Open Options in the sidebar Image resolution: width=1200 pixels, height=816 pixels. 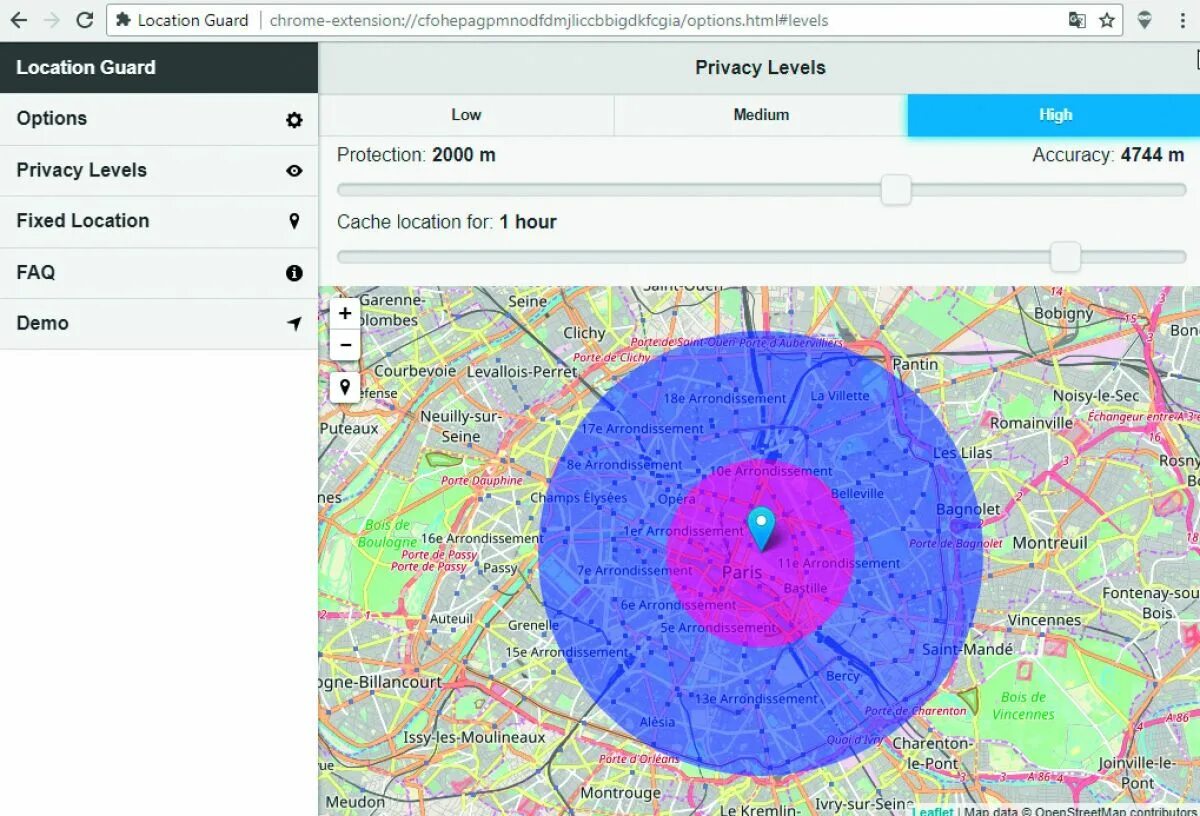click(159, 119)
